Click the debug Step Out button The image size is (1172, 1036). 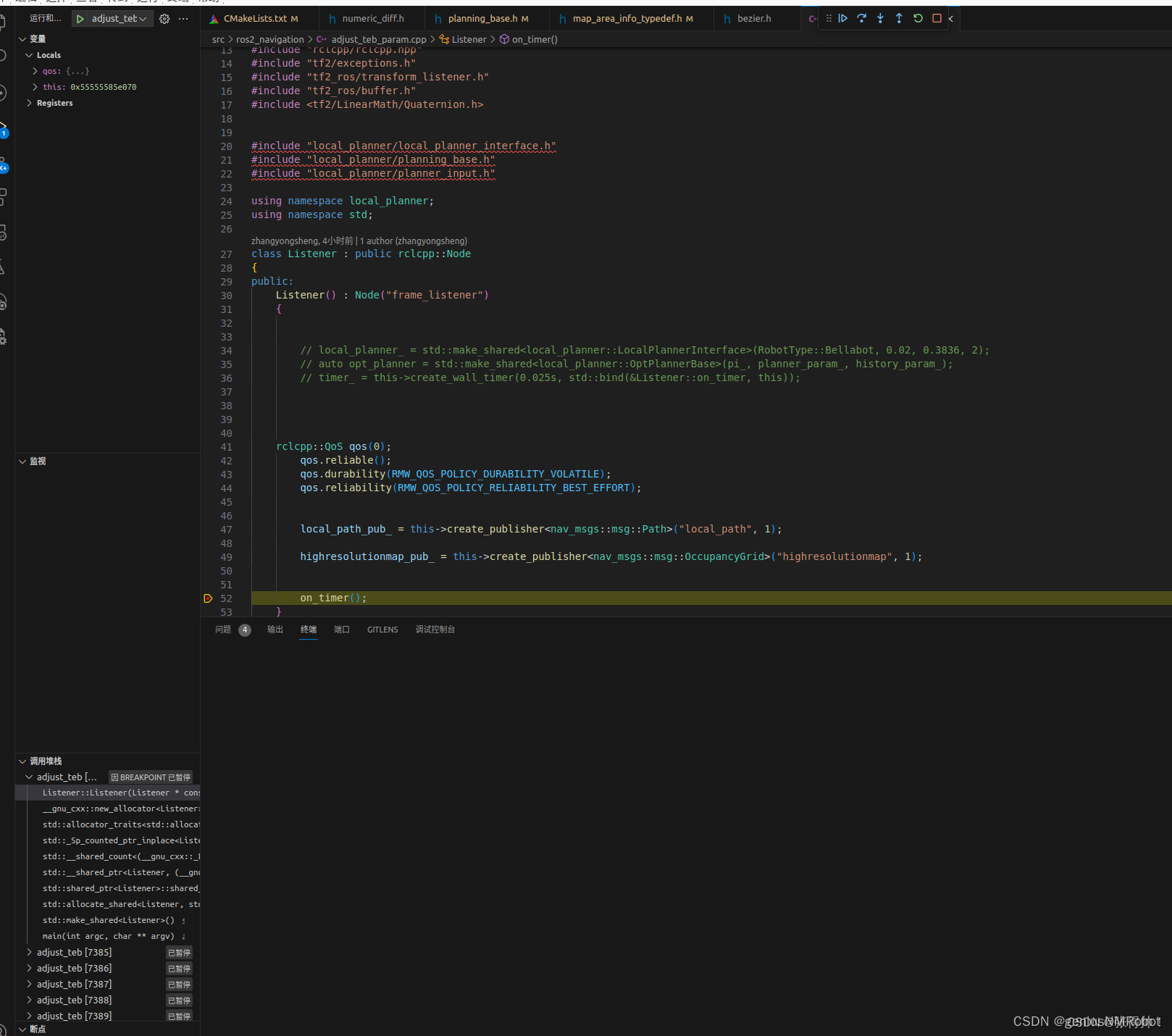click(899, 18)
